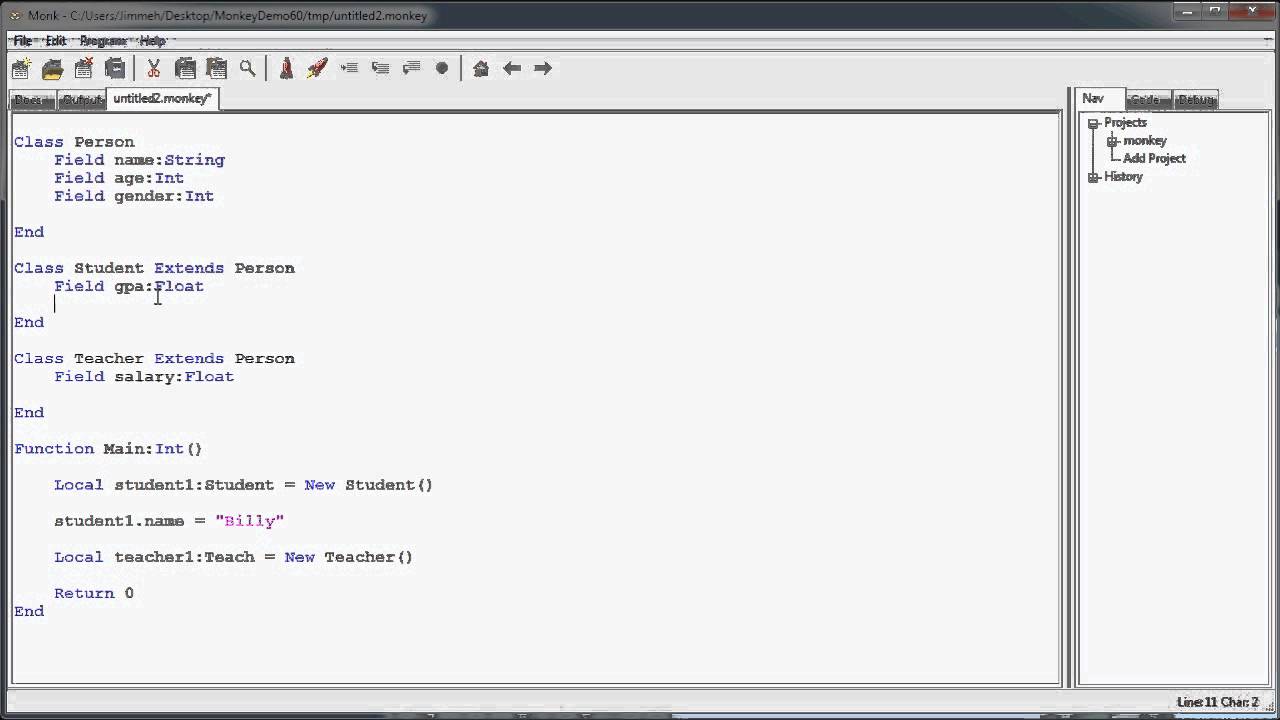Open Find with the magnifying glass icon
This screenshot has width=1280, height=720.
pos(247,68)
